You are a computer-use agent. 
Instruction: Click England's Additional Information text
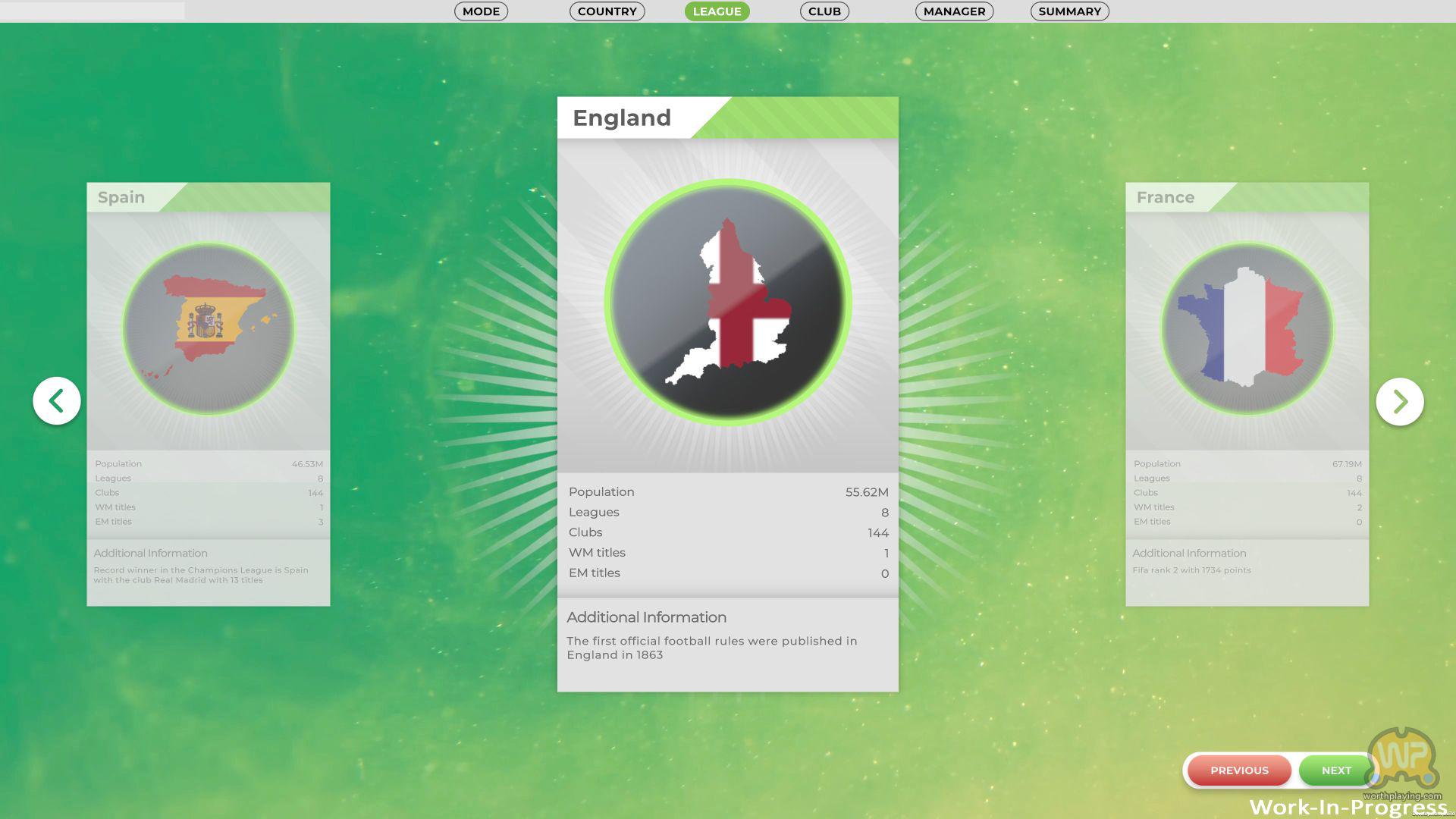713,647
